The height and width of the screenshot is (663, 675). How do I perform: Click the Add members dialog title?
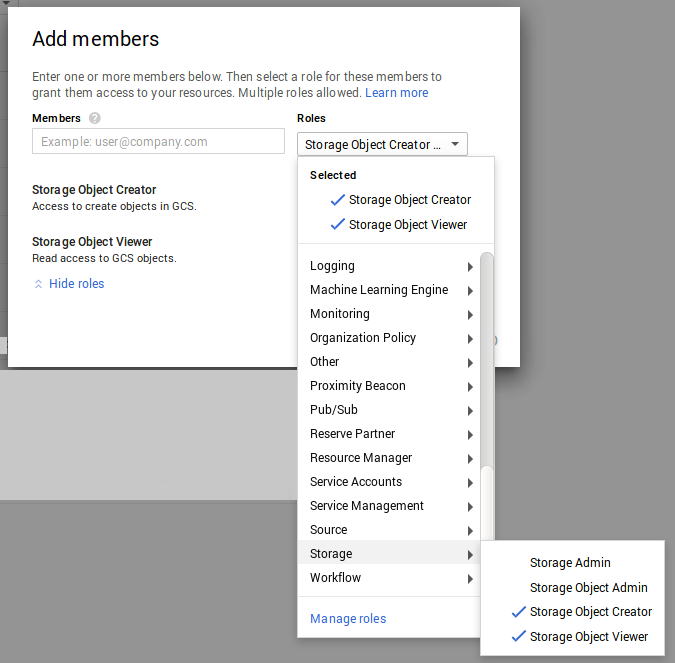click(96, 39)
